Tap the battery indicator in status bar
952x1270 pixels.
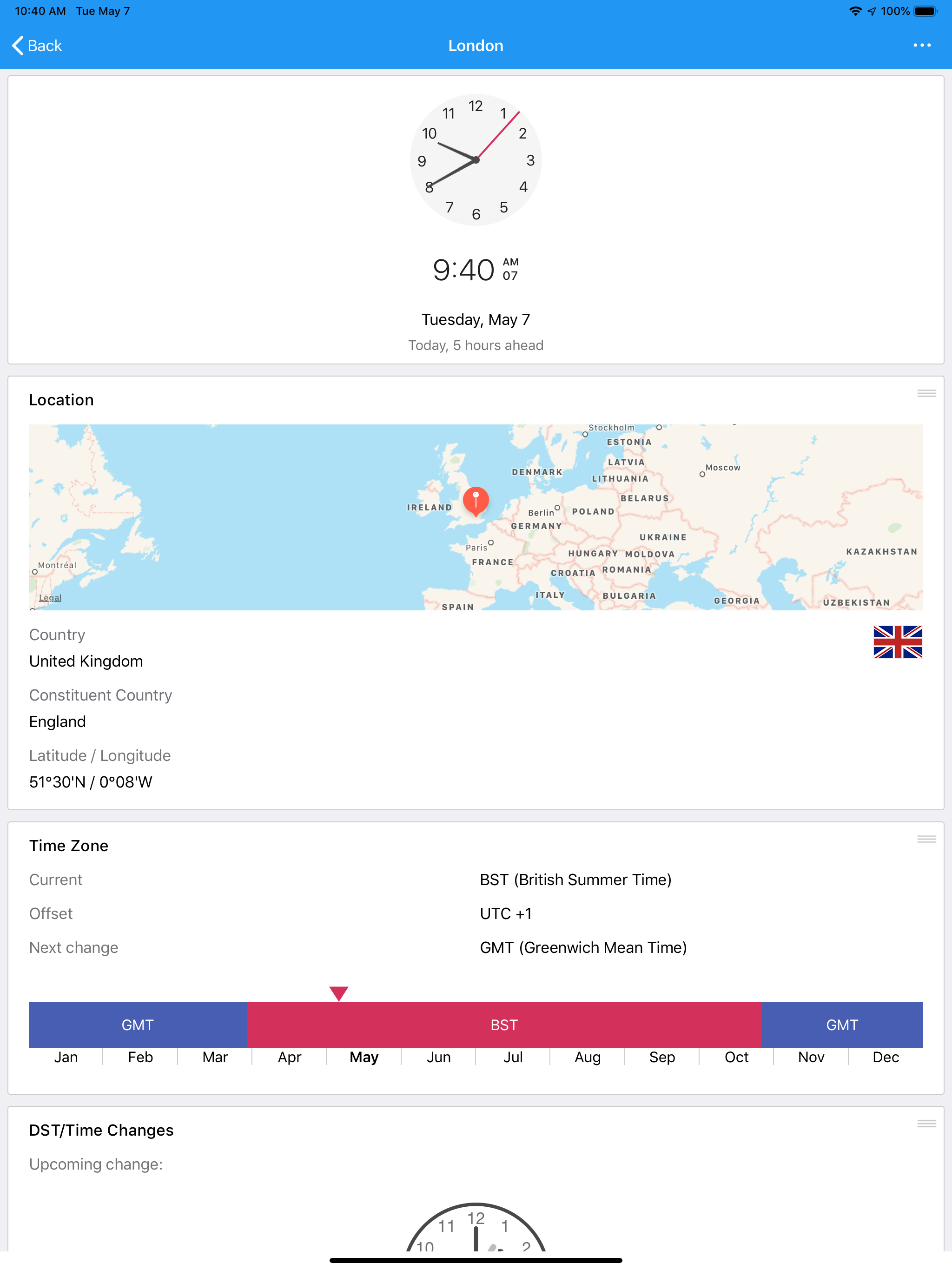926,11
